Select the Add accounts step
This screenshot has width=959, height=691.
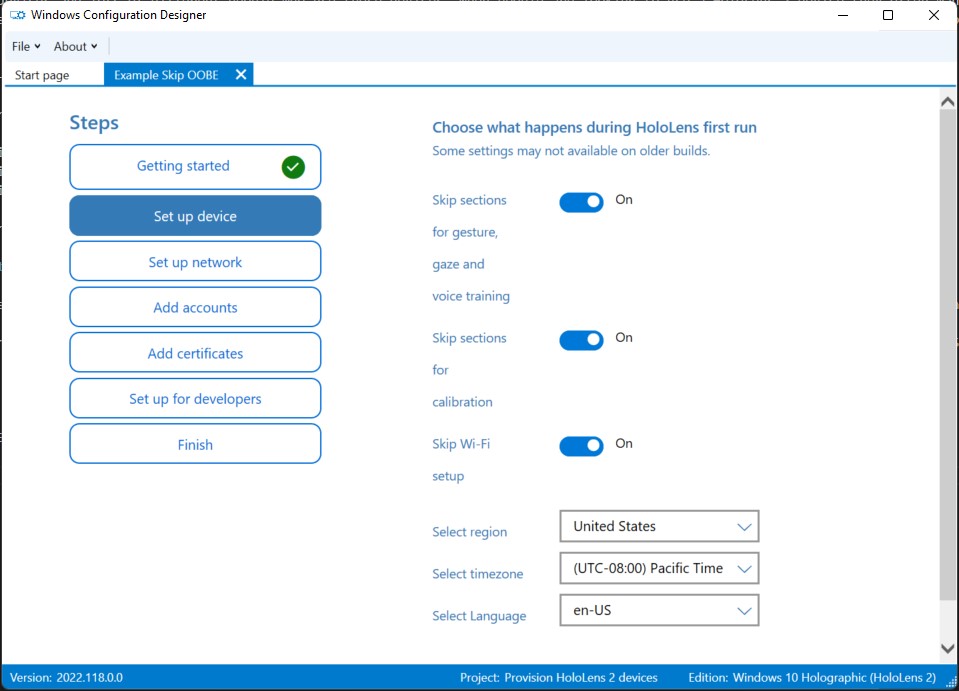coord(195,308)
